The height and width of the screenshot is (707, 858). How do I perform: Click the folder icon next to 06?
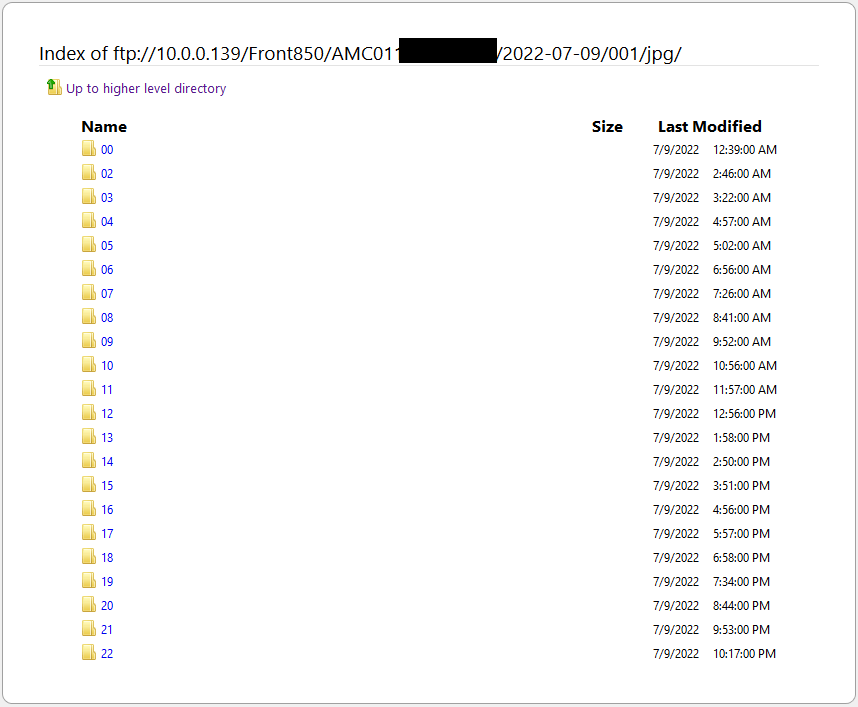pos(89,269)
